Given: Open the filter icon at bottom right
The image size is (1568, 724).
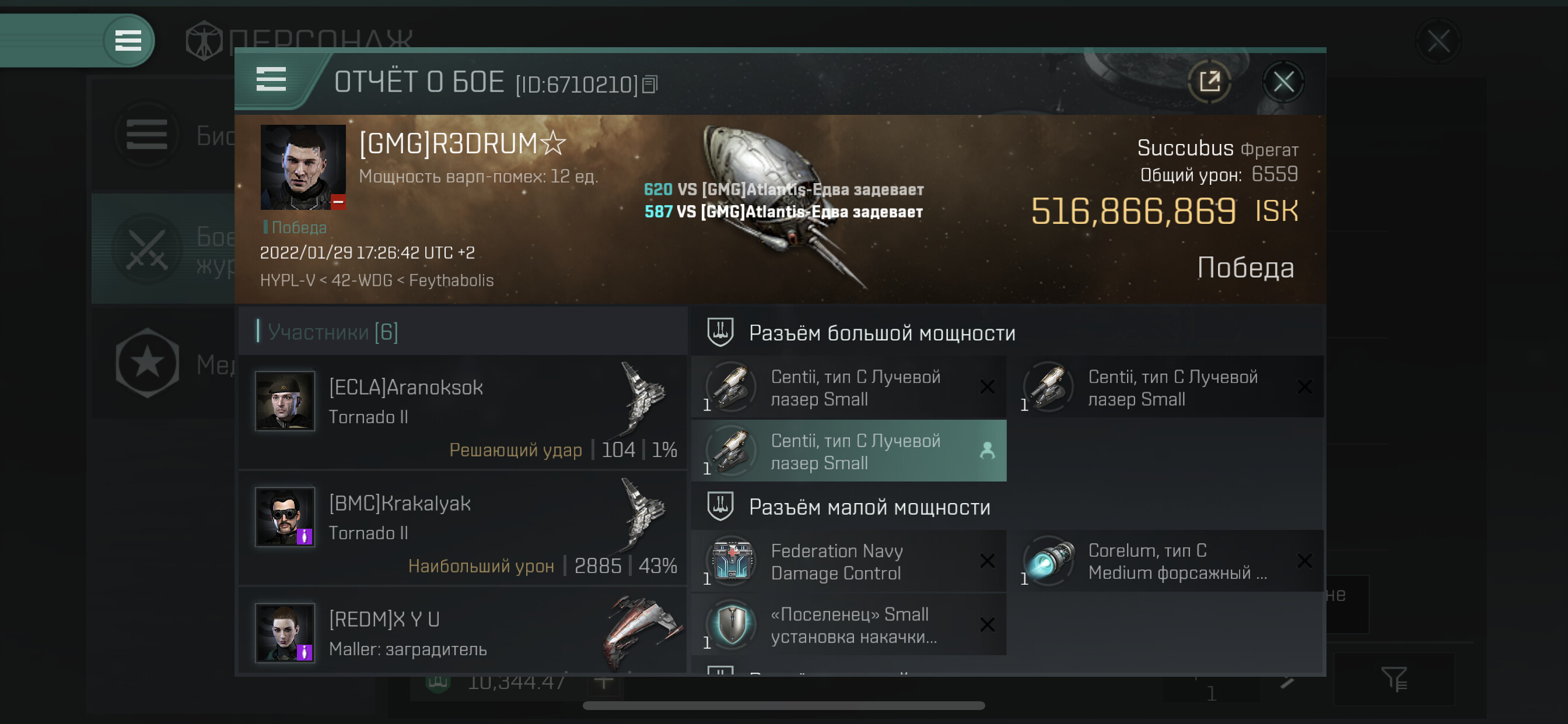Looking at the screenshot, I should 1394,679.
